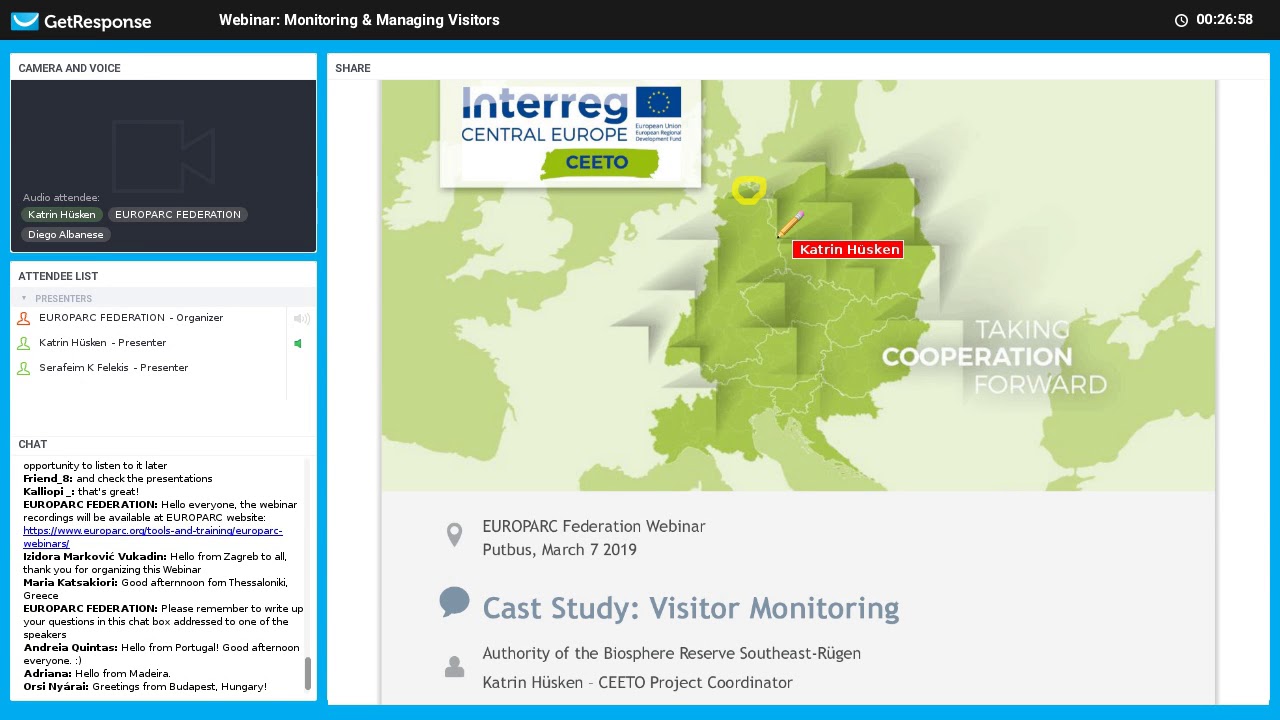The width and height of the screenshot is (1280, 720).
Task: Click the clock icon beside the timer
Action: point(1181,20)
